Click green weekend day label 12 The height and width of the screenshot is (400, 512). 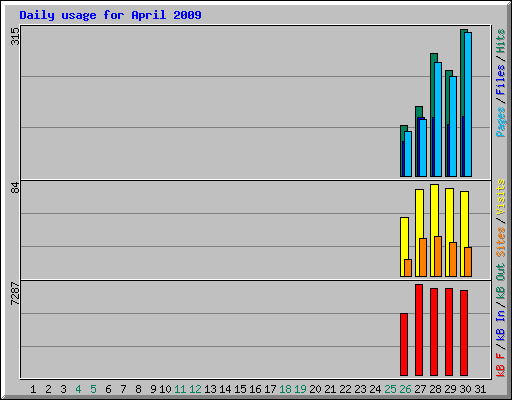coord(195,389)
